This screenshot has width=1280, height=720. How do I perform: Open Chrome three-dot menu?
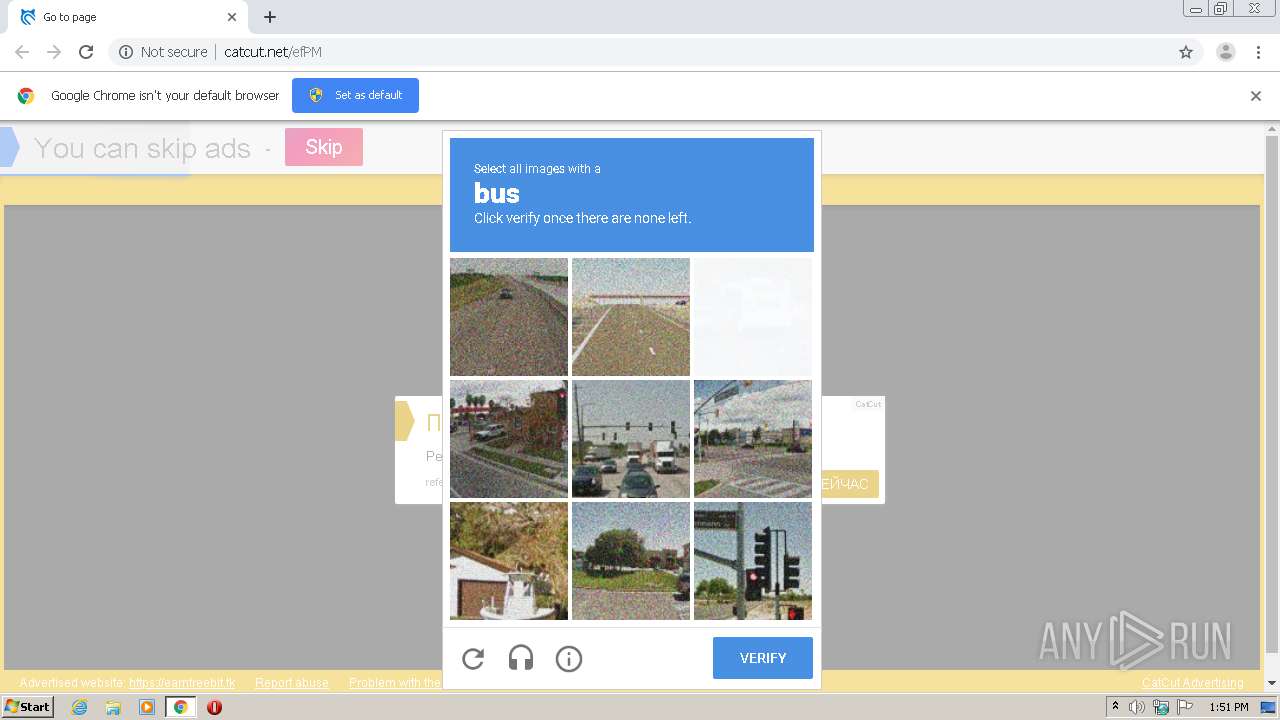click(x=1259, y=52)
